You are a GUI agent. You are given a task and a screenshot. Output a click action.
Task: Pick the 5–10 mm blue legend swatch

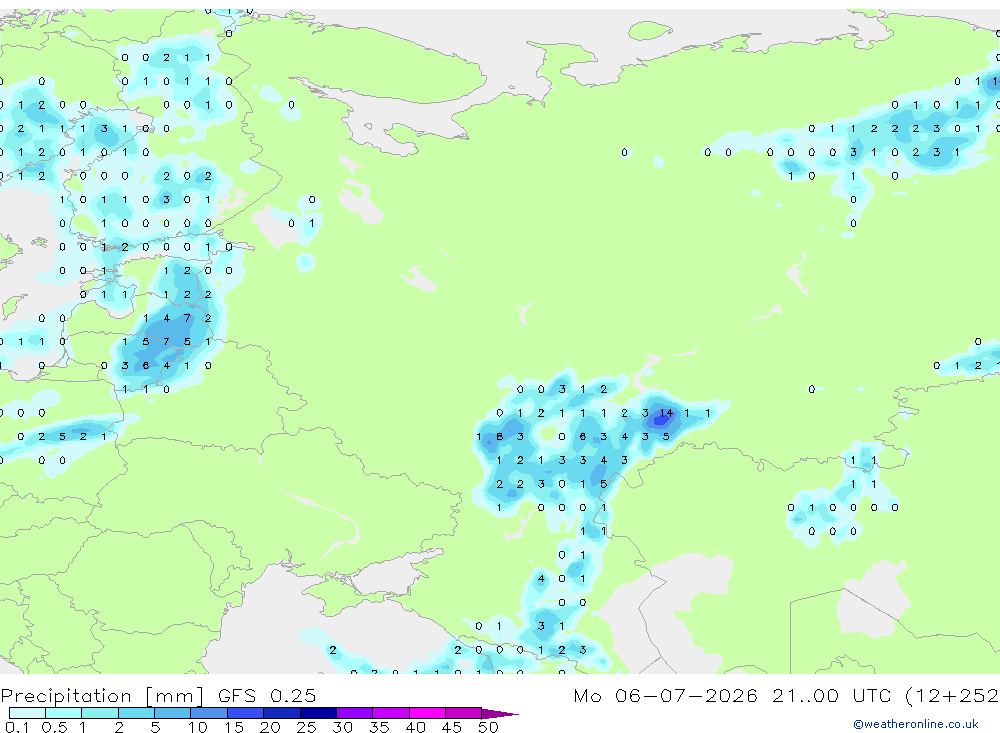click(x=172, y=713)
